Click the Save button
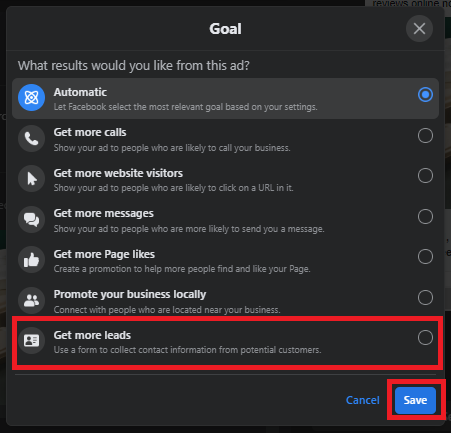 click(x=415, y=400)
